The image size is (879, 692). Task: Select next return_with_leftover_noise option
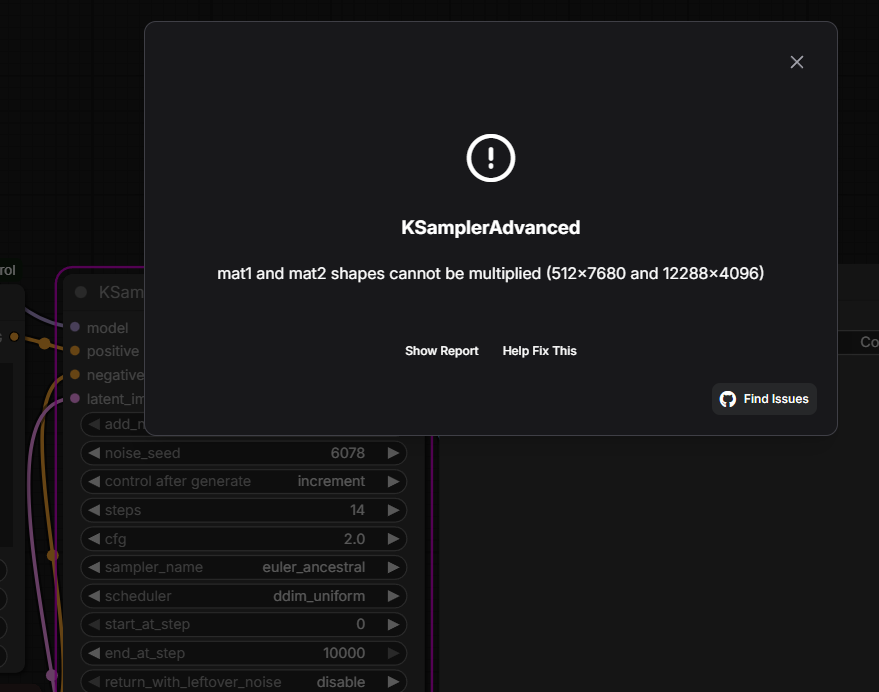pos(393,682)
